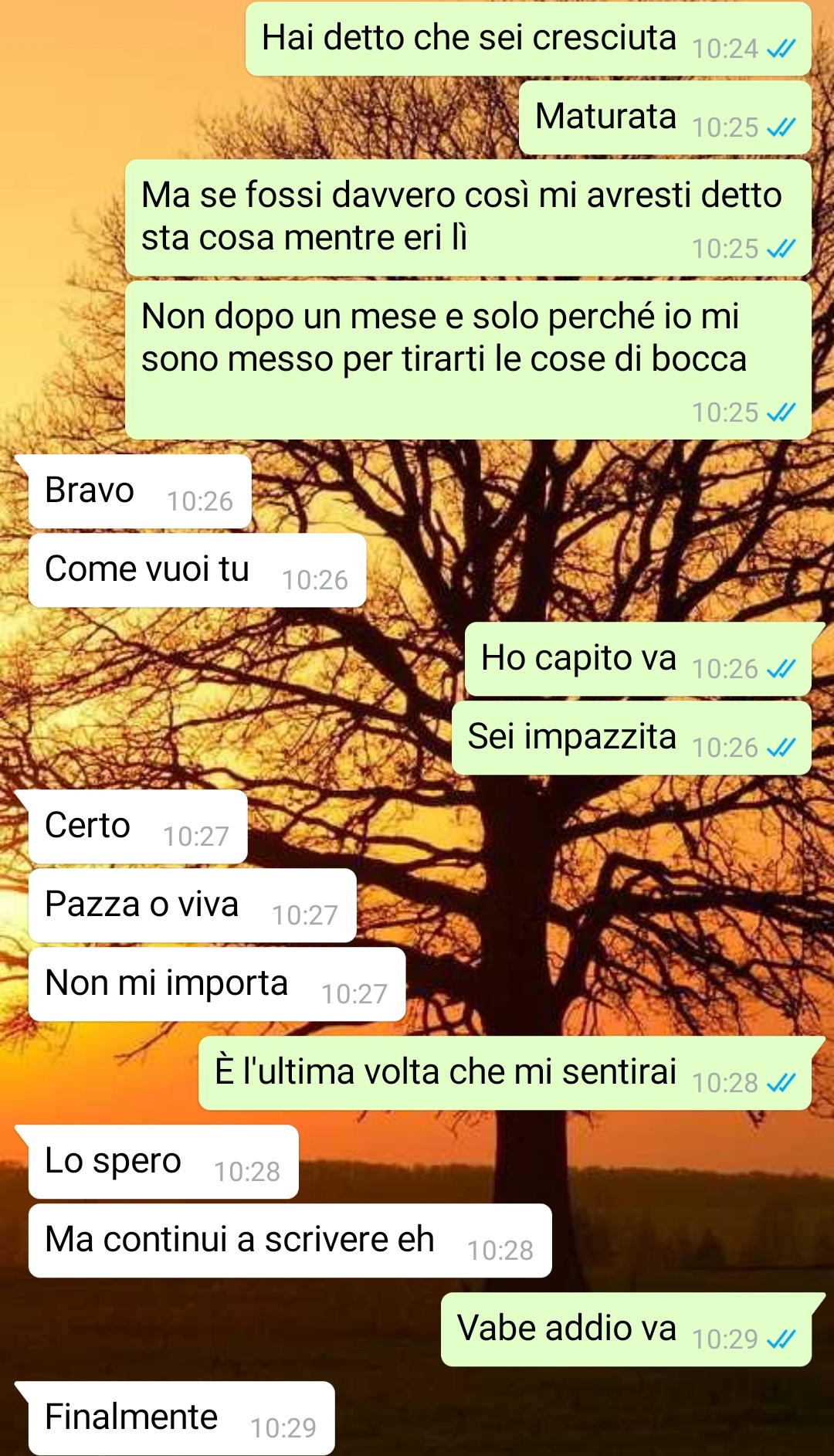Tap the double checkmark on 'Maturata' message
The width and height of the screenshot is (834, 1456).
click(x=781, y=127)
